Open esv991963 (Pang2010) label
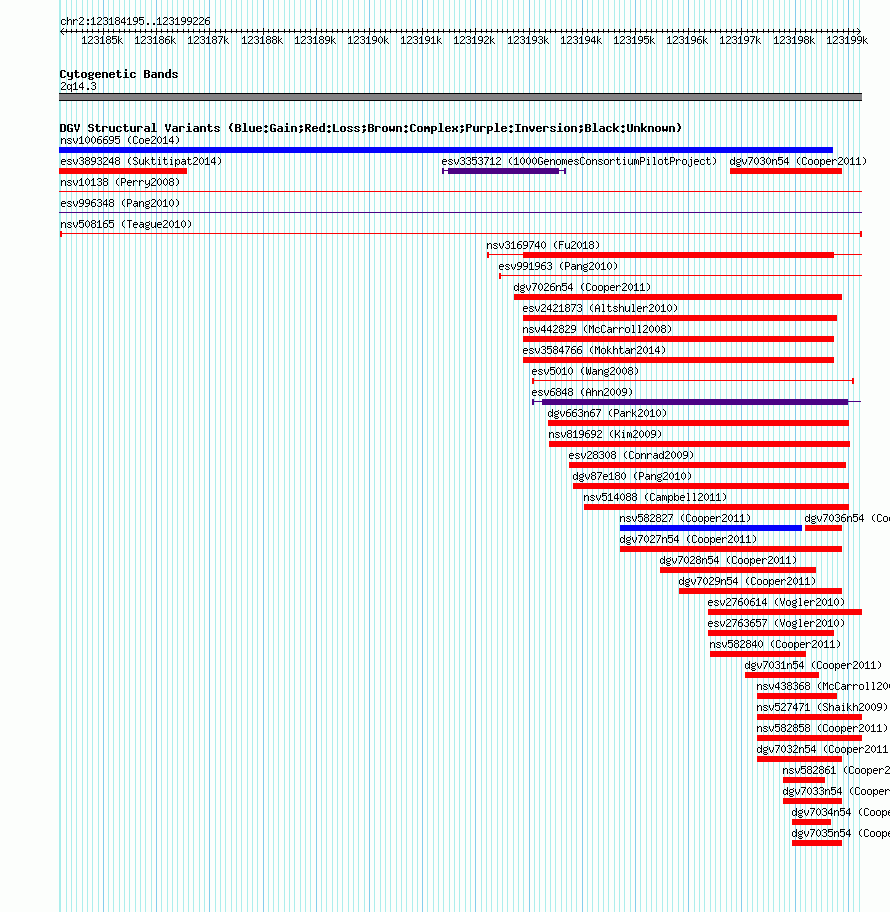 (558, 266)
